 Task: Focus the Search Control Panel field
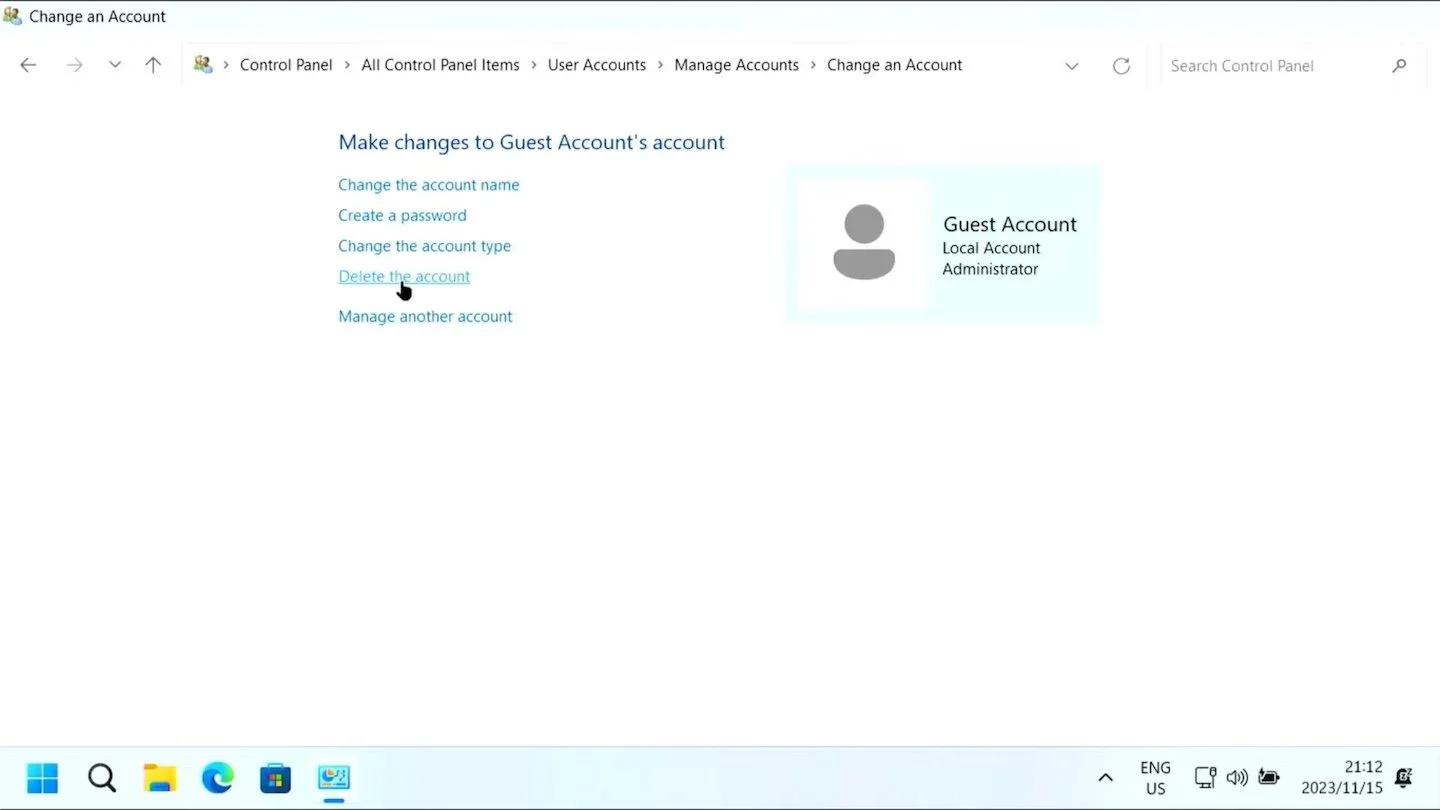coord(1292,66)
